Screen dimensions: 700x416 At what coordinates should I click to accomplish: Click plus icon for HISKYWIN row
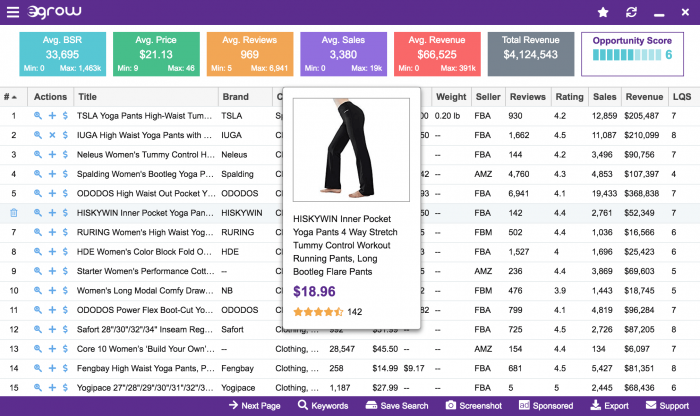[52, 213]
